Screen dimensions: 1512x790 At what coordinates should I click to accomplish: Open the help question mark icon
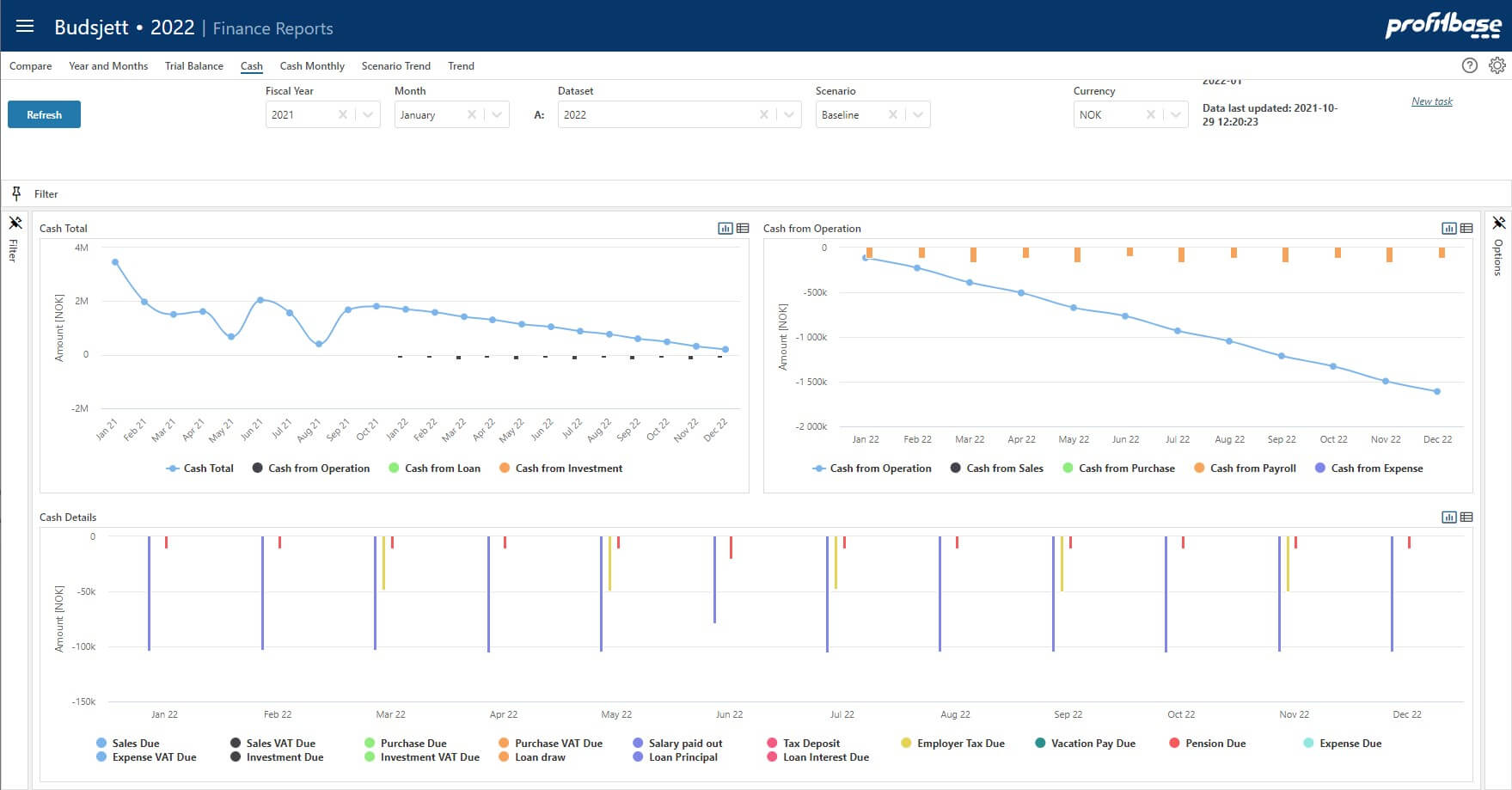click(x=1470, y=65)
